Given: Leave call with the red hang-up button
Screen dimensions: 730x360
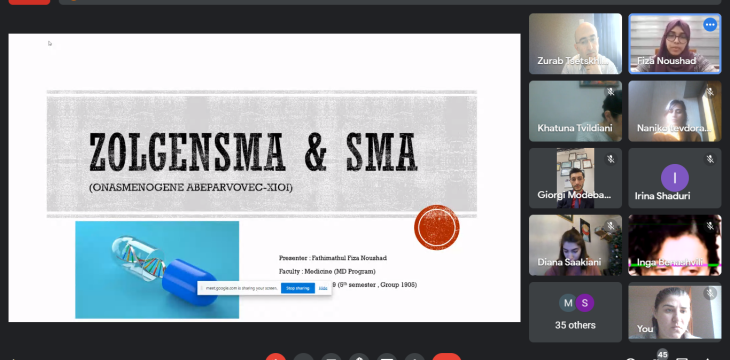Looking at the screenshot, I should click(446, 357).
